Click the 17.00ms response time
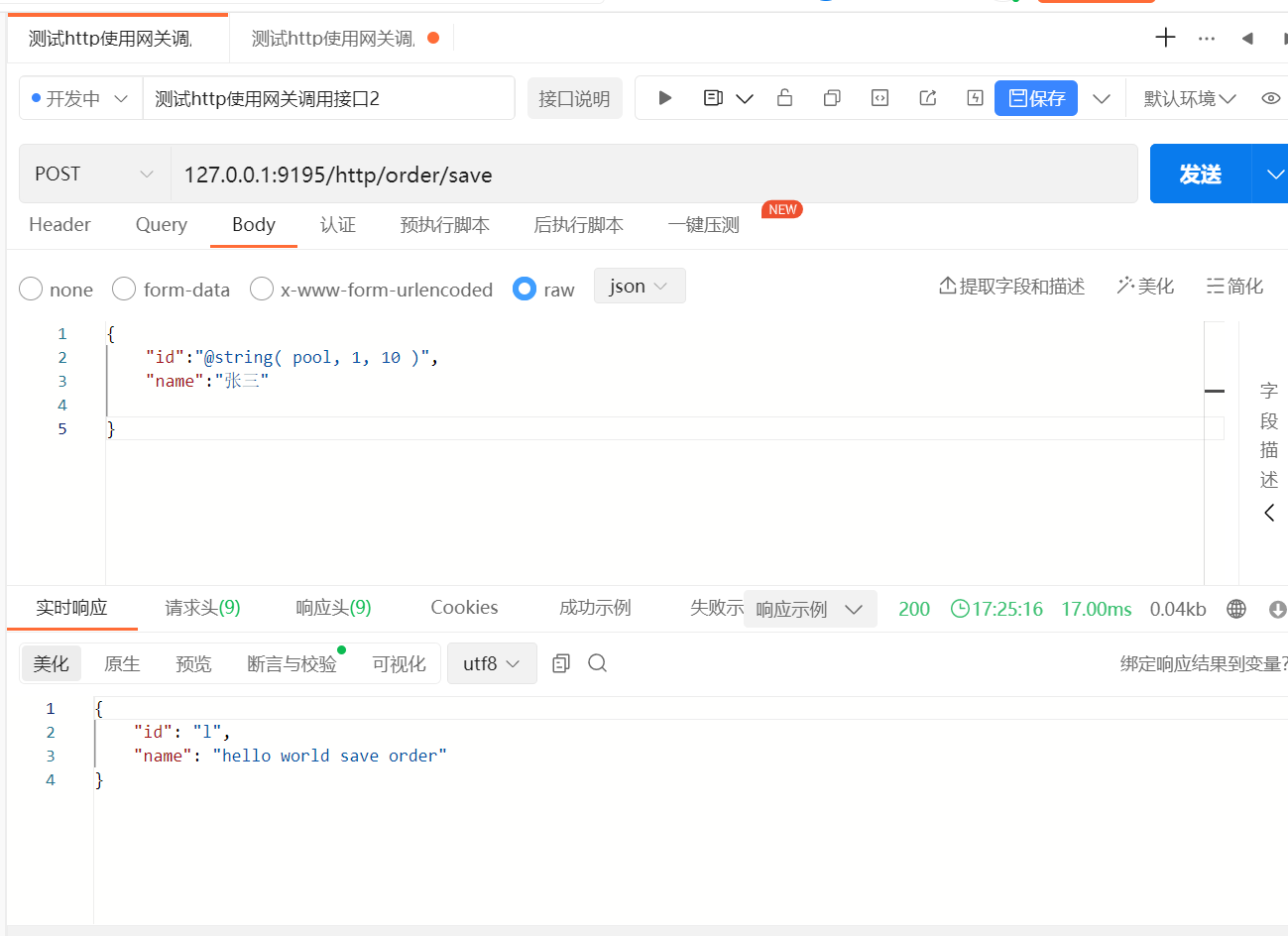Viewport: 1288px width, 936px height. [1096, 609]
